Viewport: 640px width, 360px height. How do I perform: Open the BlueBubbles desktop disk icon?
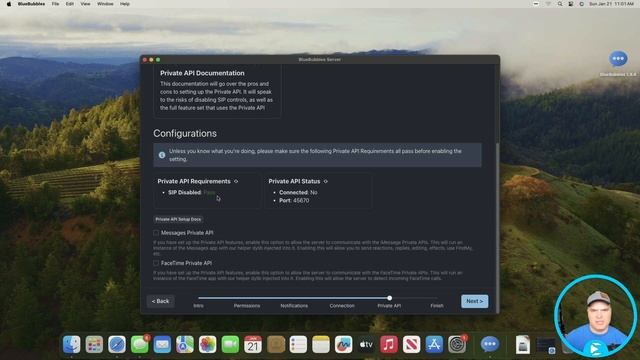[x=618, y=59]
